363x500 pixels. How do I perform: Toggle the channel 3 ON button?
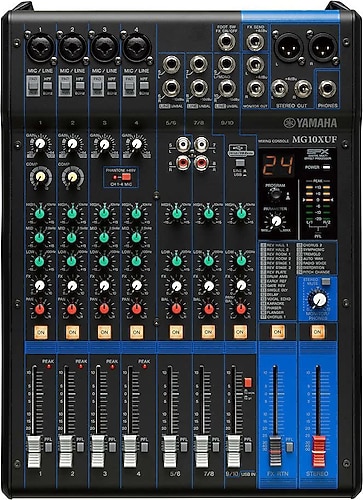104,332
